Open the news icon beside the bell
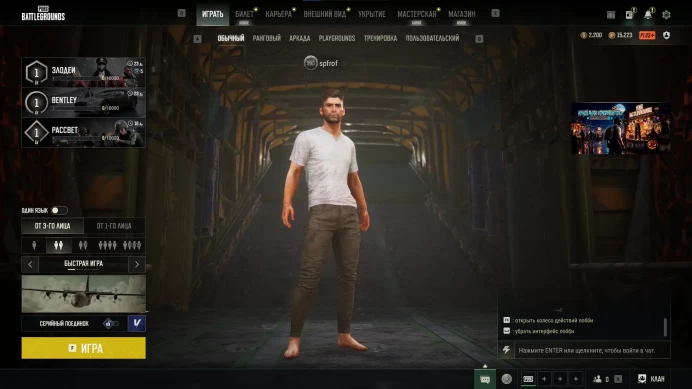The height and width of the screenshot is (389, 692). [629, 15]
